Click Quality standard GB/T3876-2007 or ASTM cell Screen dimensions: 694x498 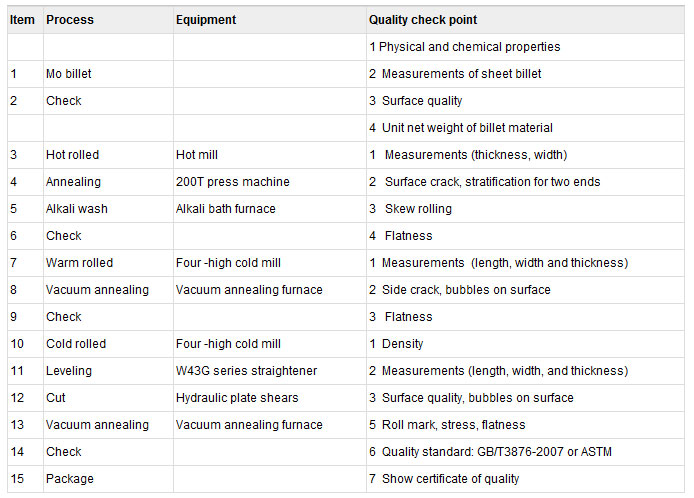pos(525,452)
